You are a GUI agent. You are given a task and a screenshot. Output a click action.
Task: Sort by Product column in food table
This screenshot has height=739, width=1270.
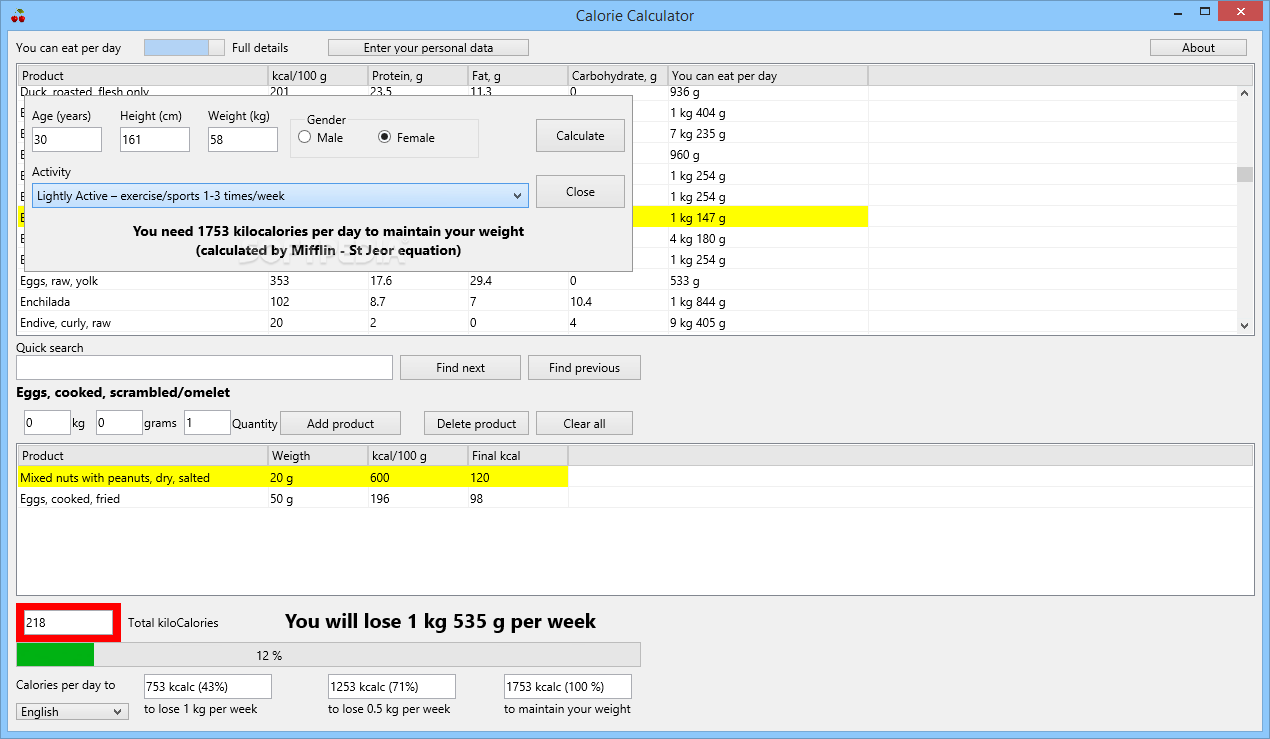(143, 75)
